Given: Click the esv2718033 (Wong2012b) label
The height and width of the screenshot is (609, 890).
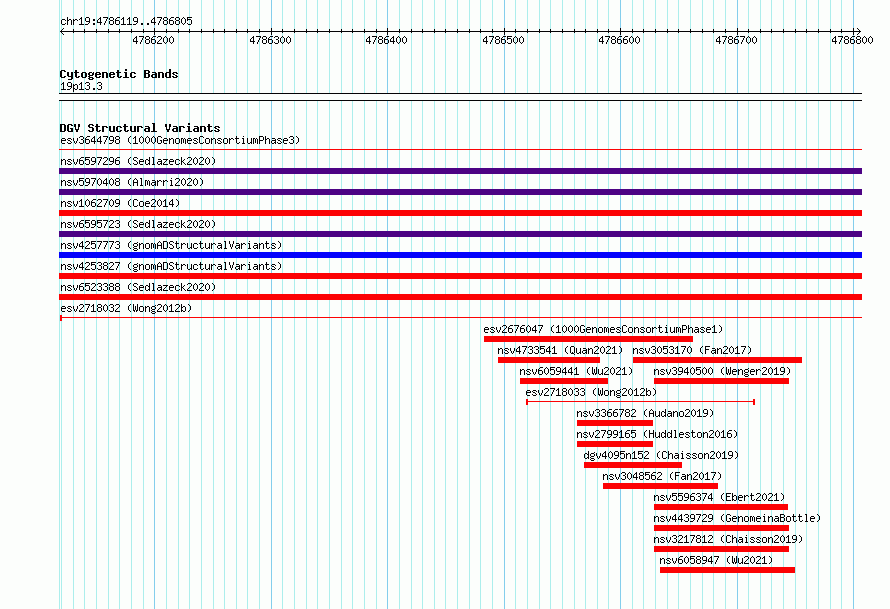Looking at the screenshot, I should coord(591,392).
